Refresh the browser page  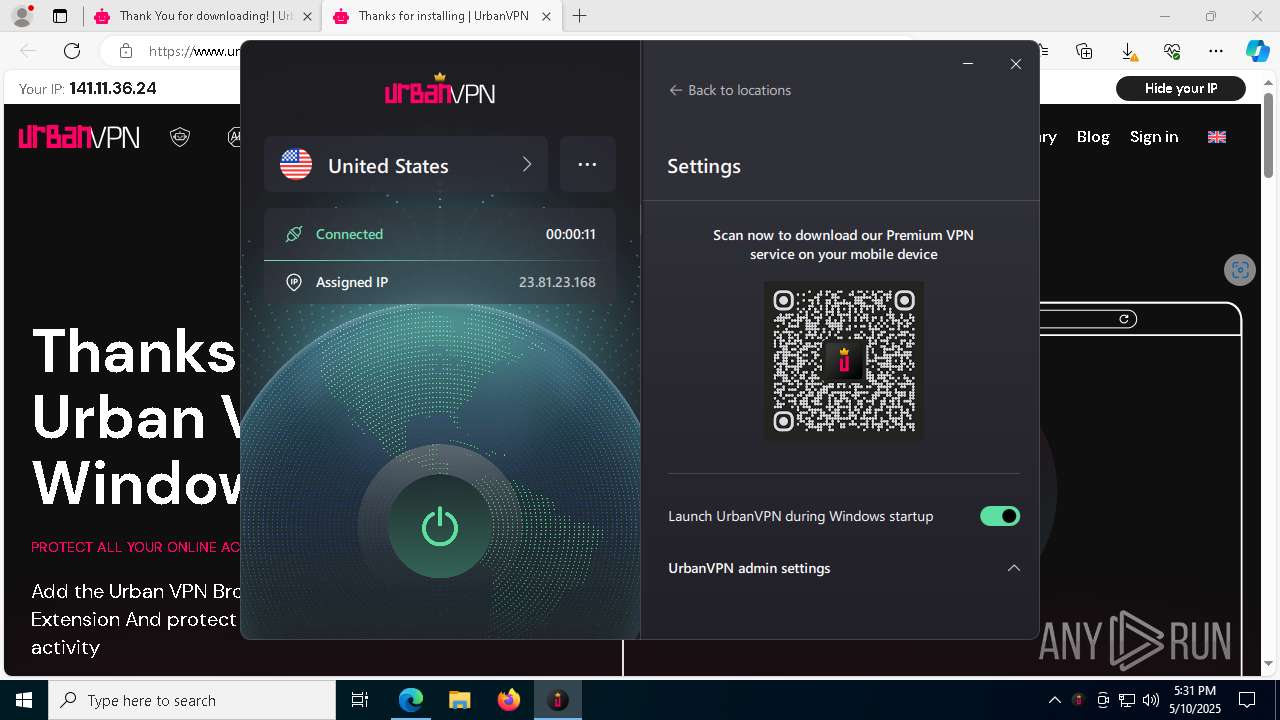click(72, 51)
